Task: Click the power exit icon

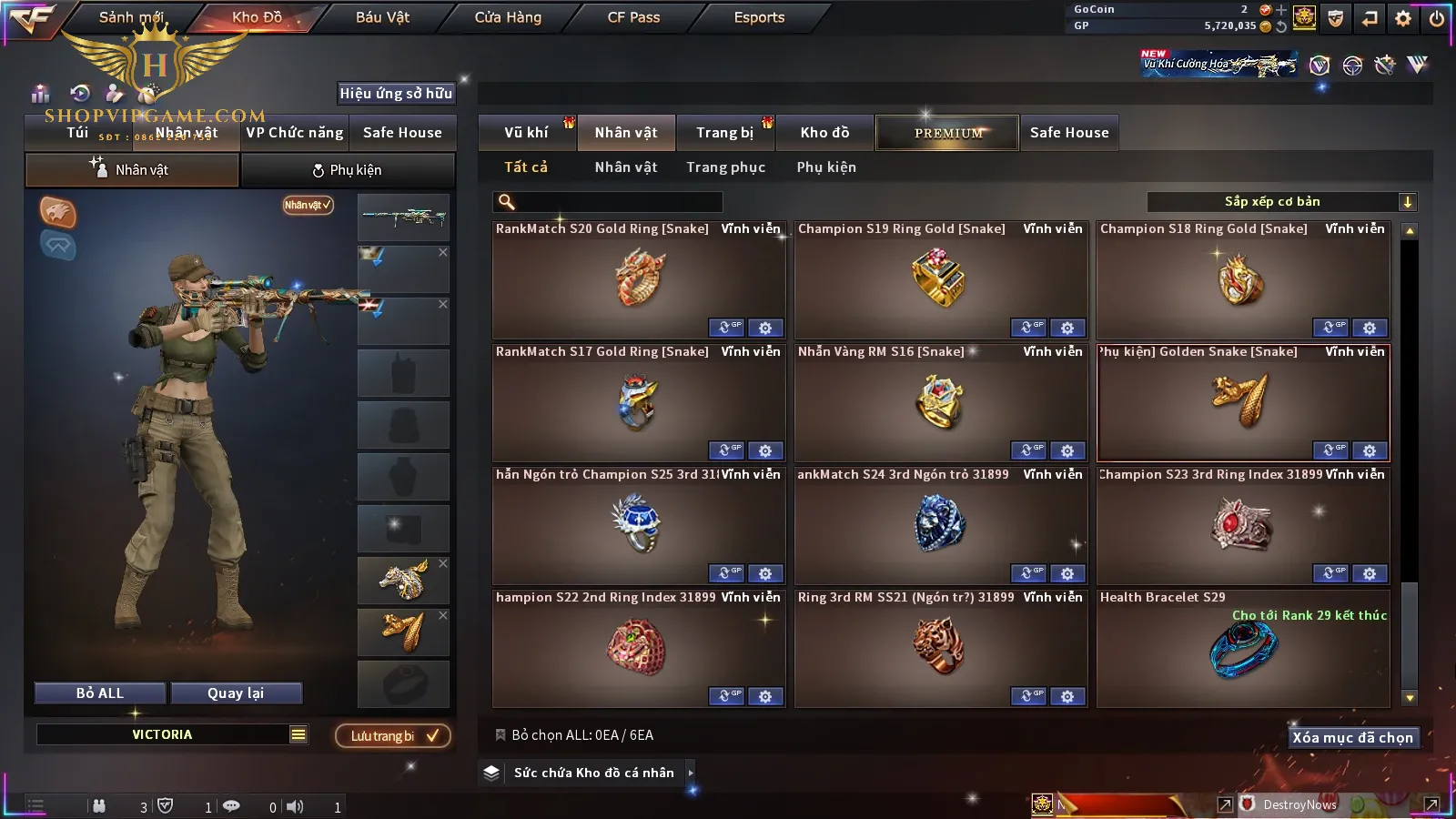Action: point(1437,18)
